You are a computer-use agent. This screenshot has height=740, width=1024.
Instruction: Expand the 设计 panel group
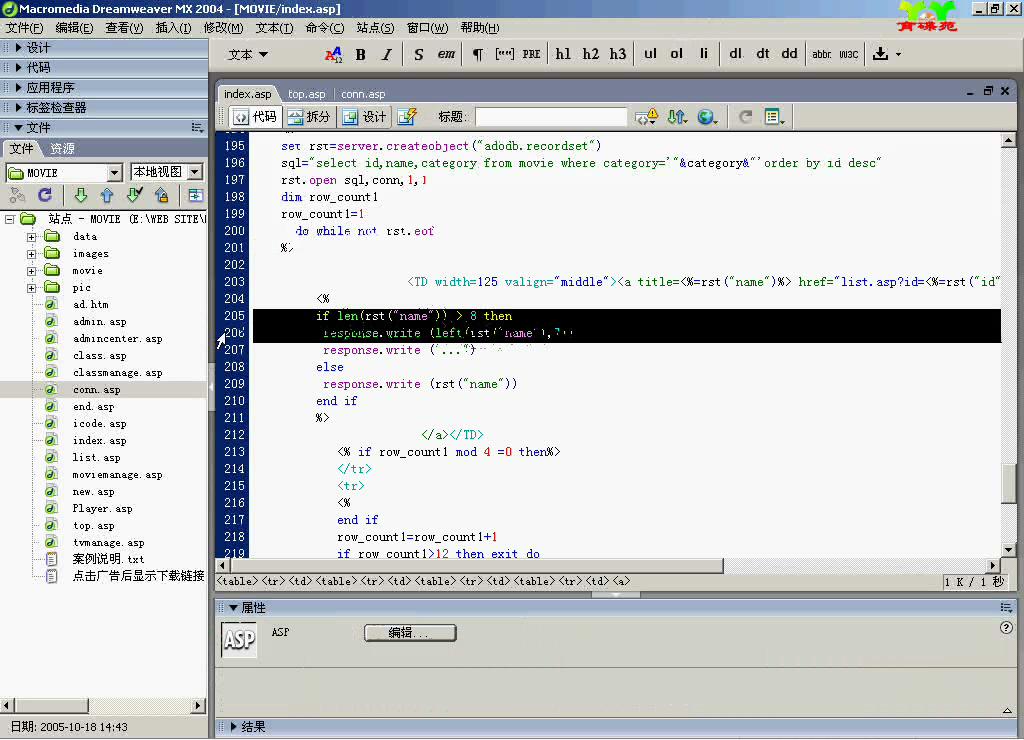(x=19, y=48)
